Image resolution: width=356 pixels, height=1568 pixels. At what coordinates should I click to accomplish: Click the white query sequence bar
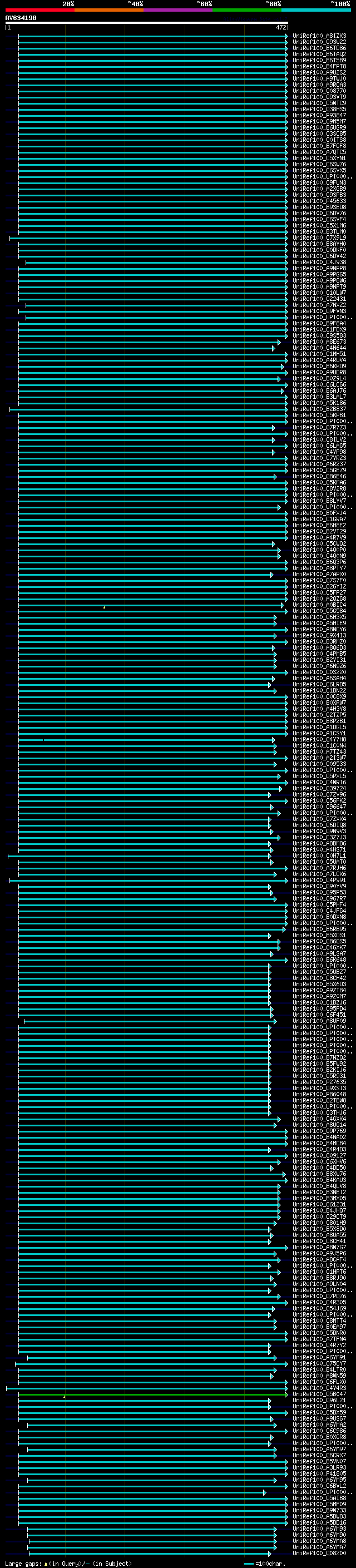pos(147,23)
